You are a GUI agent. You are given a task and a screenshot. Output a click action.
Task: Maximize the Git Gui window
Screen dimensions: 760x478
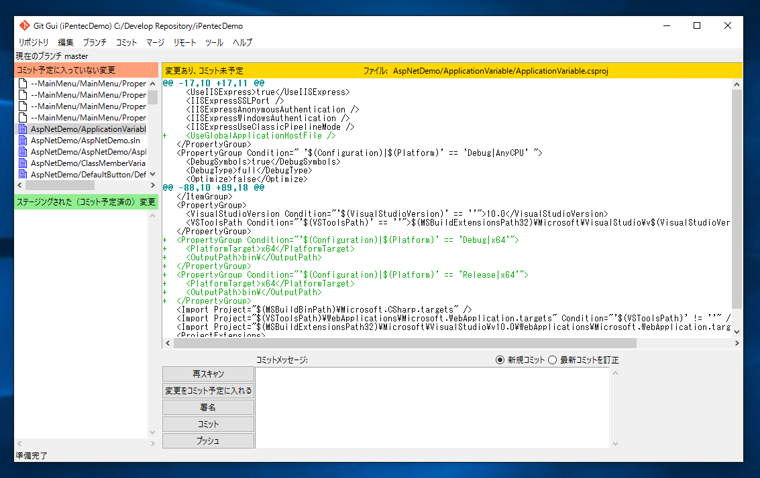[x=697, y=26]
